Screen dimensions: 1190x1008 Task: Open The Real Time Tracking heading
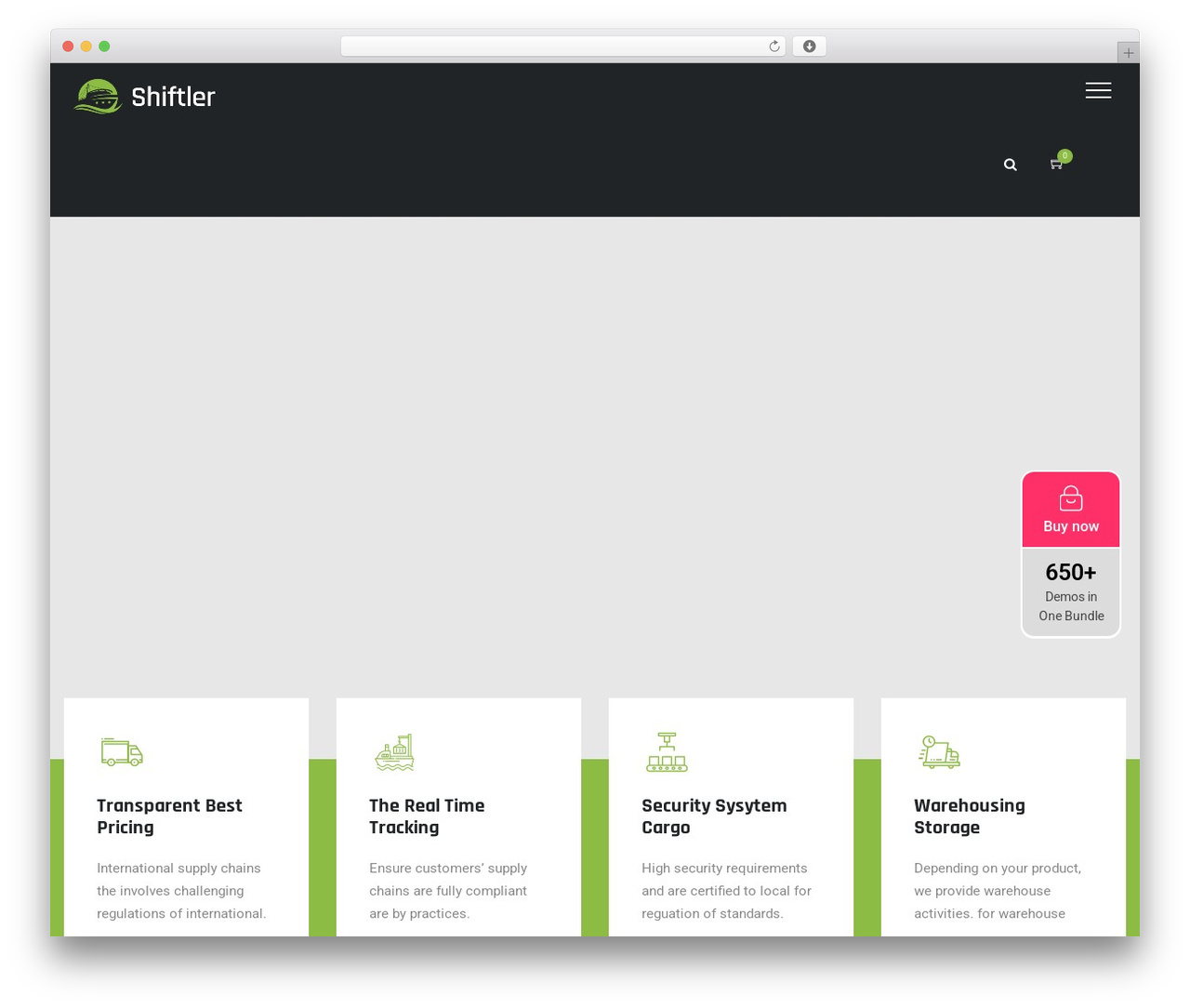coord(427,816)
